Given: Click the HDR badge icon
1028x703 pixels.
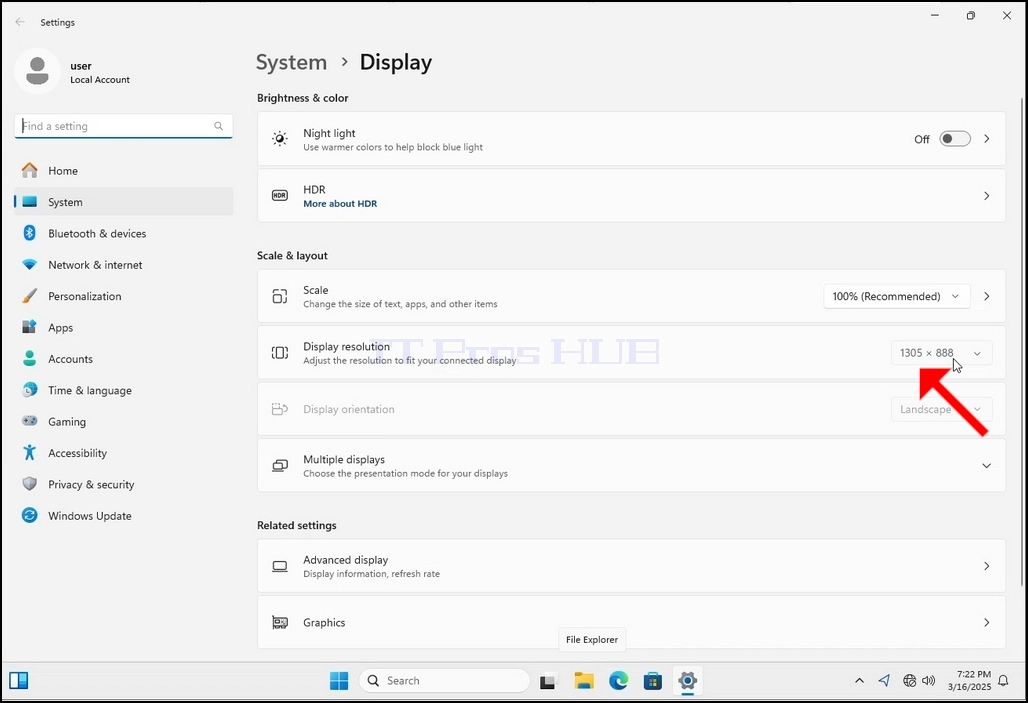Looking at the screenshot, I should pos(280,195).
